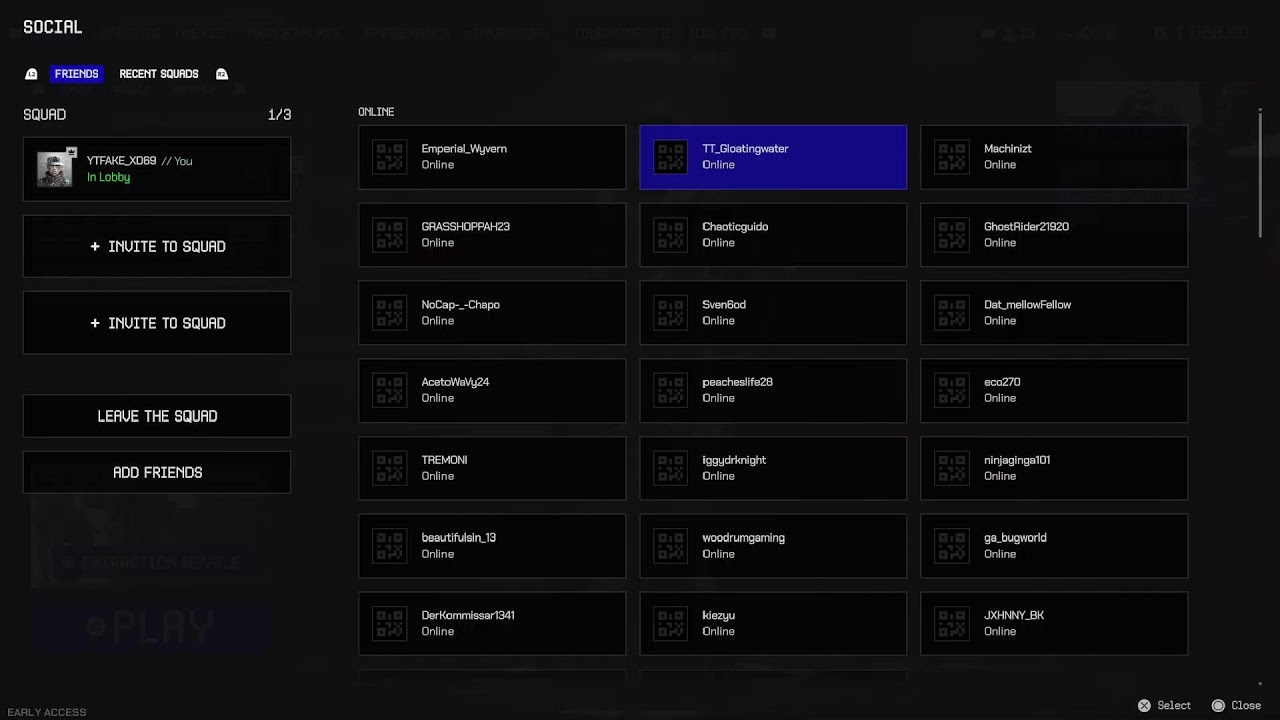Click the avatar icon beside Emperial_Wyvern
1280x720 pixels.
(x=390, y=157)
